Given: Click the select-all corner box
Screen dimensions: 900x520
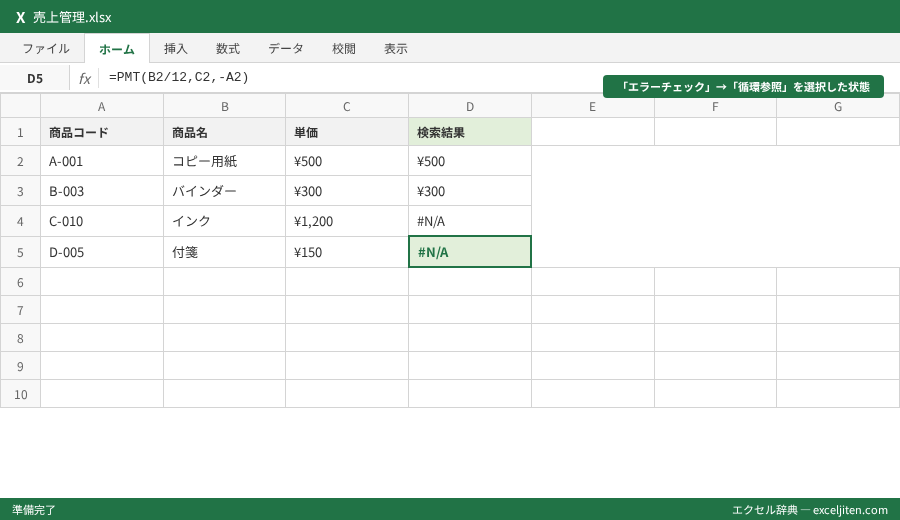Looking at the screenshot, I should [x=20, y=106].
